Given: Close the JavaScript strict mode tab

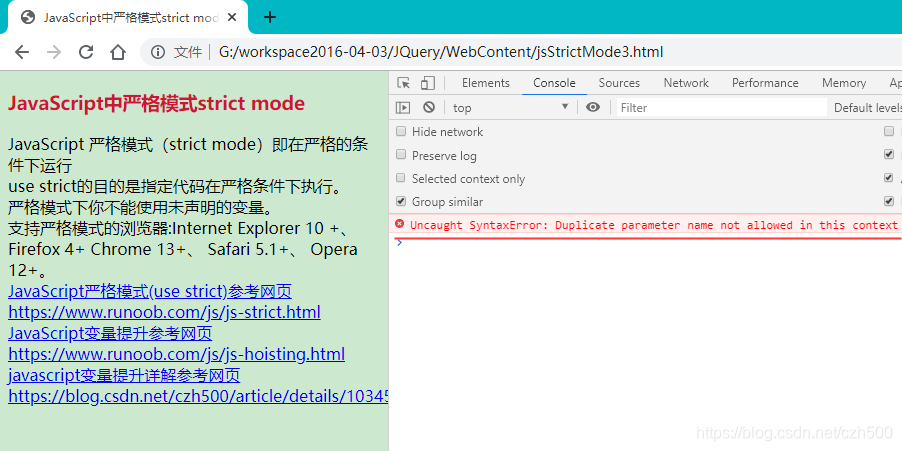Looking at the screenshot, I should point(232,17).
